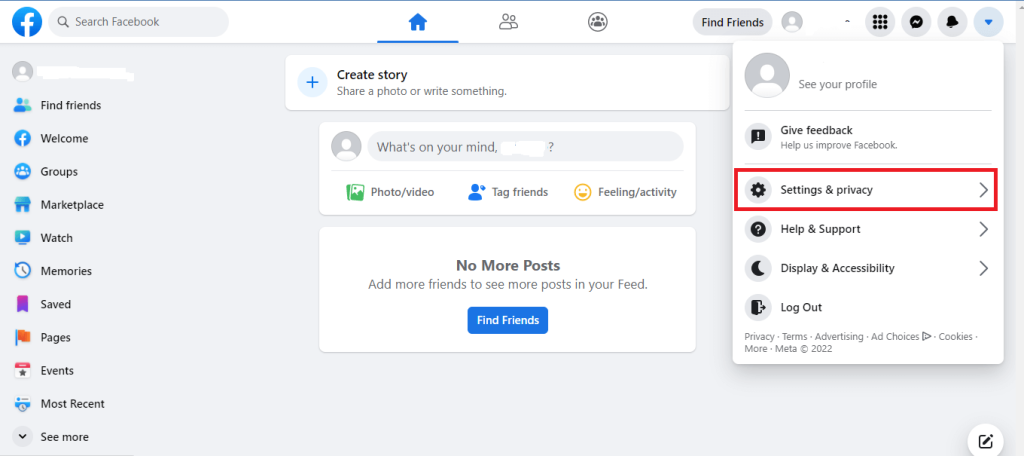Viewport: 1024px width, 456px height.
Task: Click the avatar beside the post composer
Action: click(x=346, y=146)
